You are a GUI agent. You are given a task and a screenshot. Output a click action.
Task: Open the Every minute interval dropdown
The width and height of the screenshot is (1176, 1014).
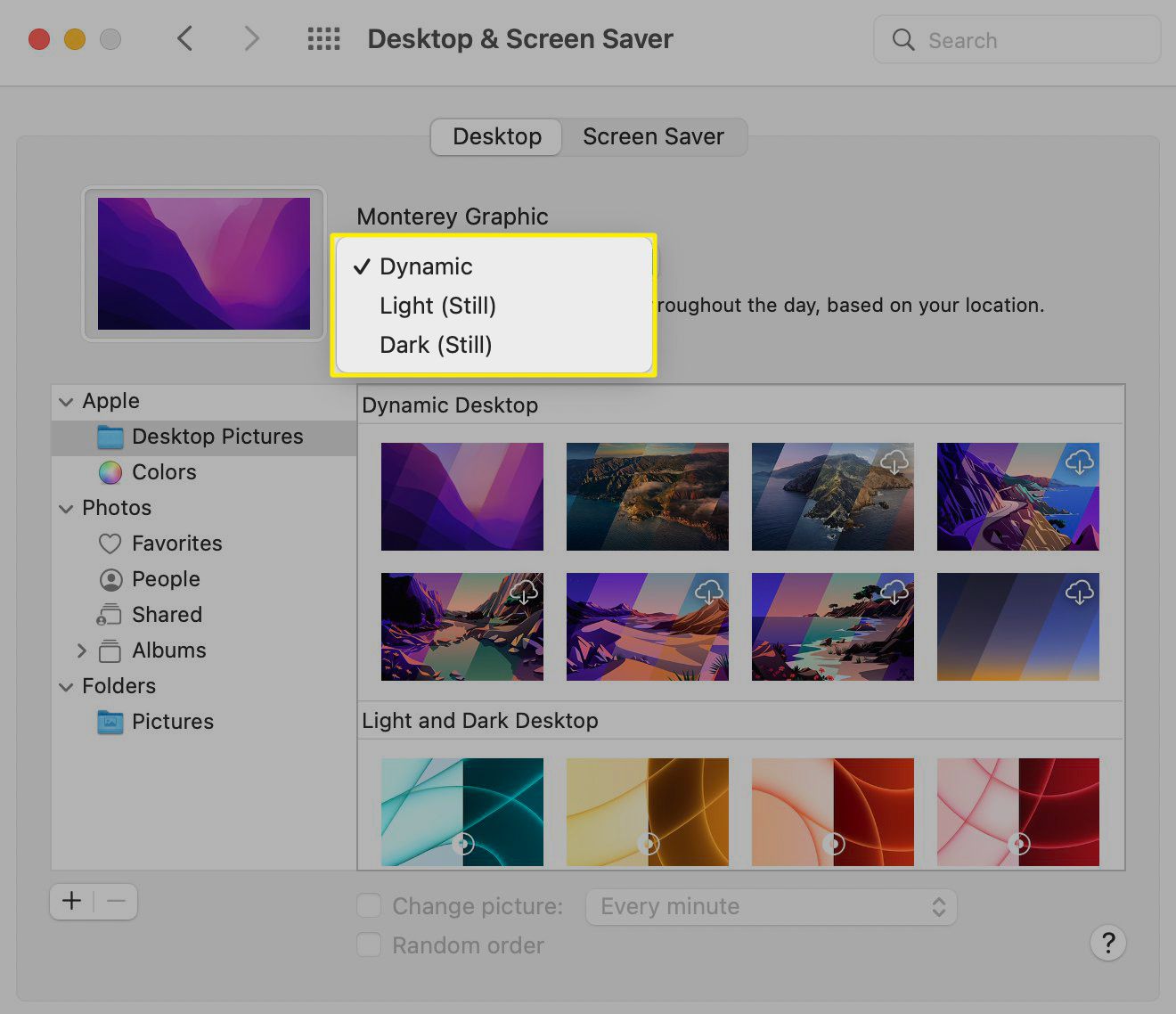771,907
